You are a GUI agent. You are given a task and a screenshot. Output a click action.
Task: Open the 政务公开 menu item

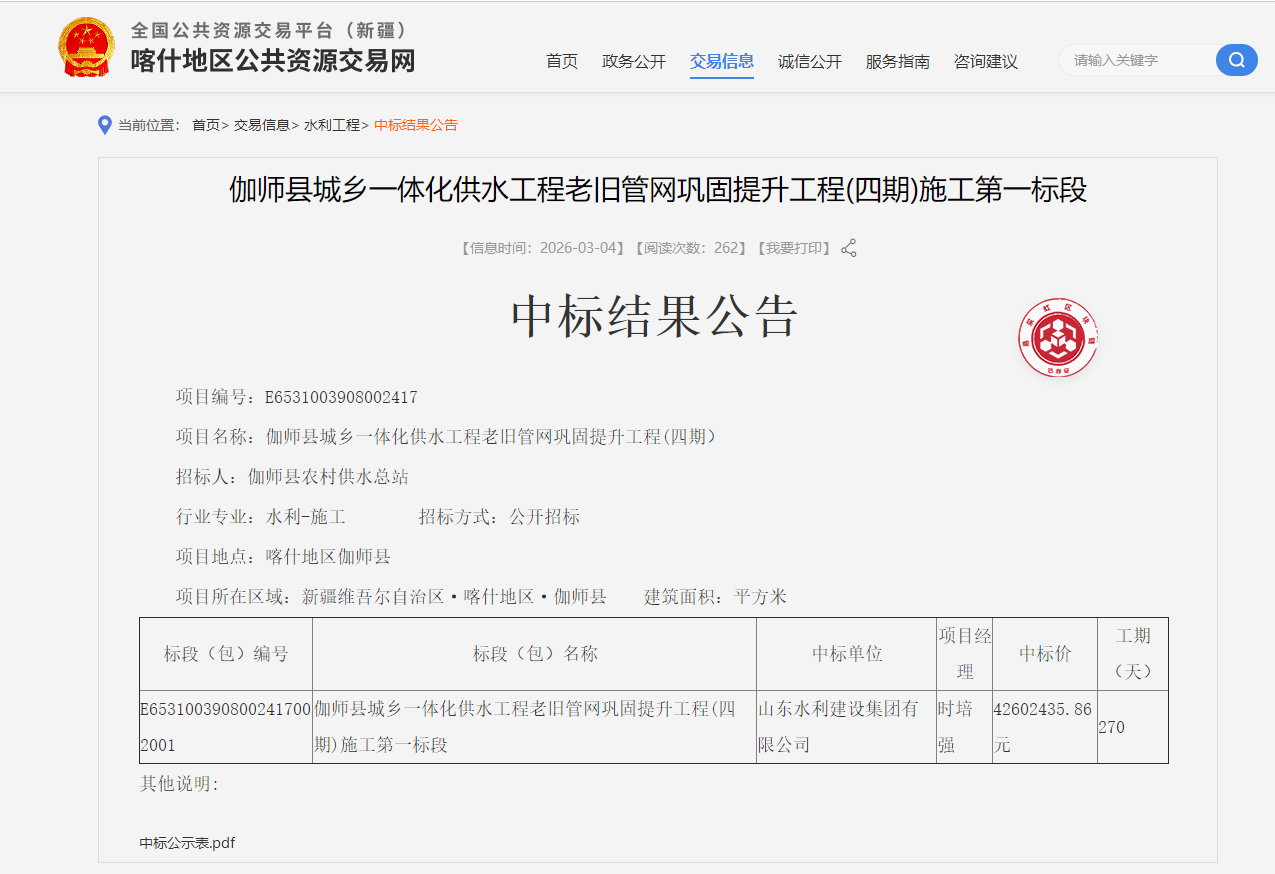634,61
